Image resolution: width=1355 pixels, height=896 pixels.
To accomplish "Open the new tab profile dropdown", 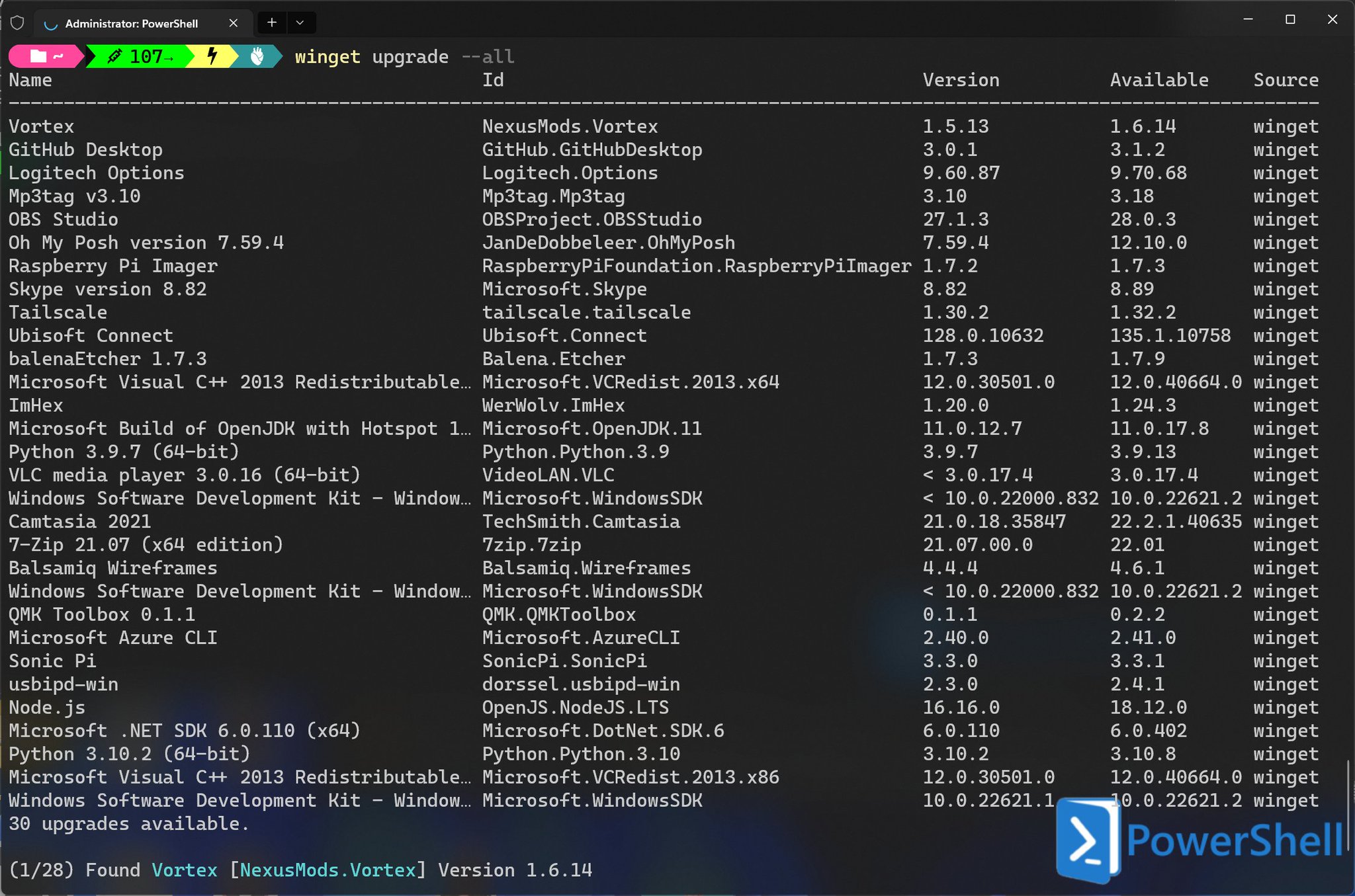I will point(300,22).
